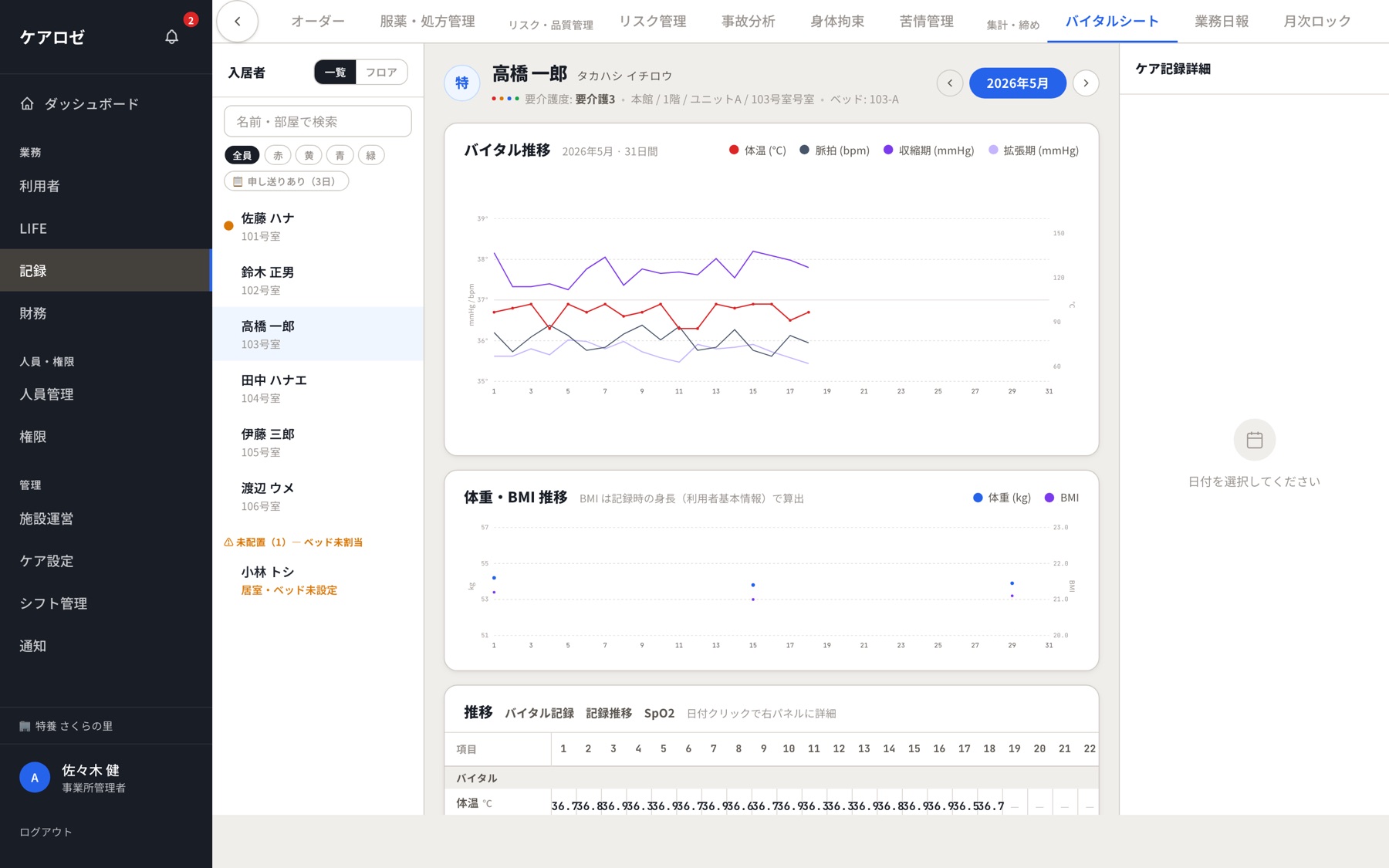Select the SpO2 sub-tab
The height and width of the screenshot is (868, 1389).
[659, 713]
